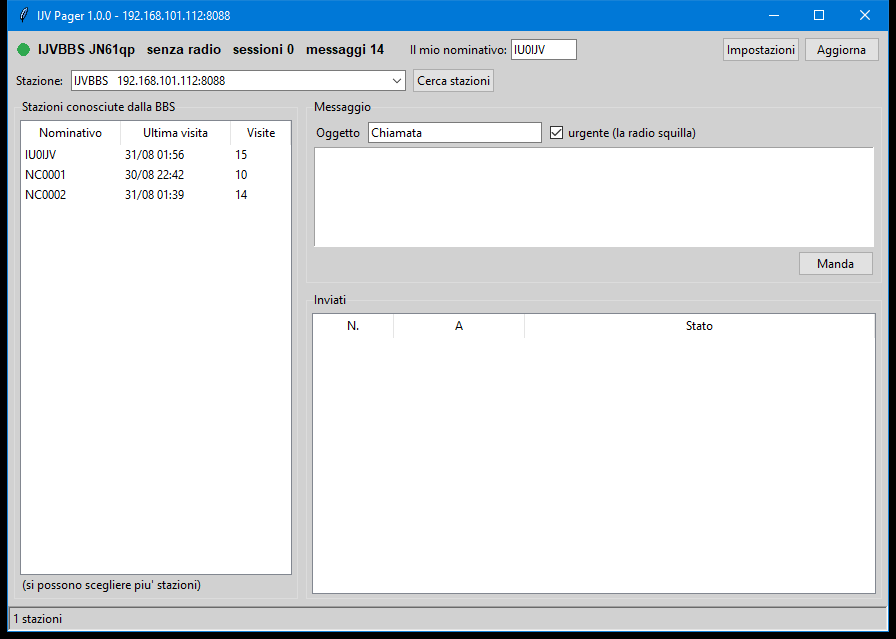
Task: Click the Stato column header in Inviati
Action: tap(699, 326)
